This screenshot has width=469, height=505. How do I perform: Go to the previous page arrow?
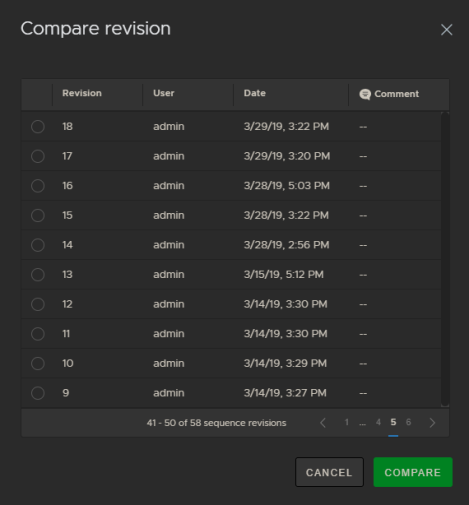(x=323, y=423)
